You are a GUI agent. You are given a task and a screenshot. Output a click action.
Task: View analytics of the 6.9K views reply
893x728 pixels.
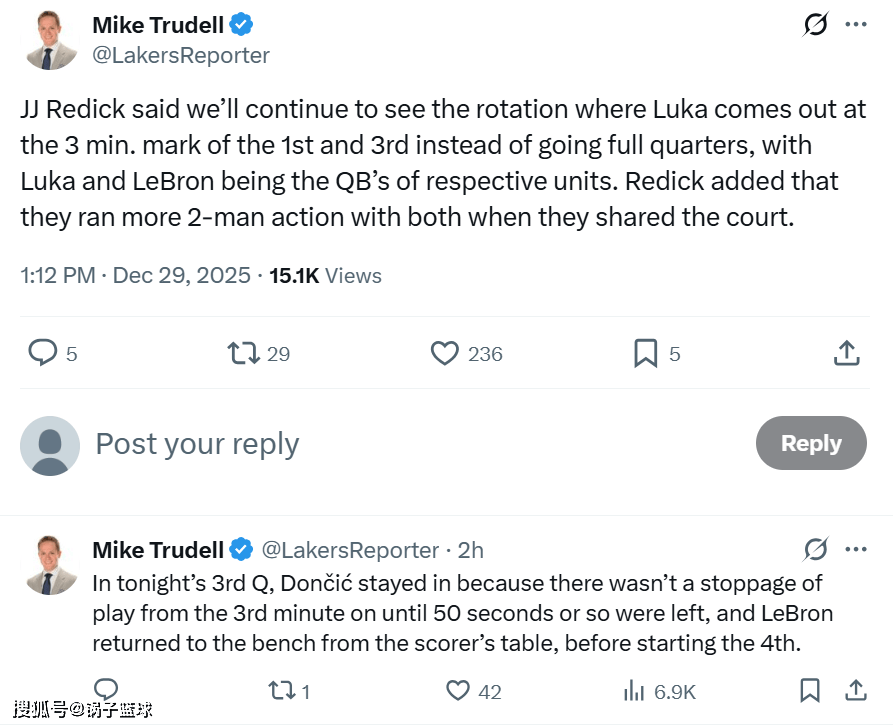click(634, 691)
